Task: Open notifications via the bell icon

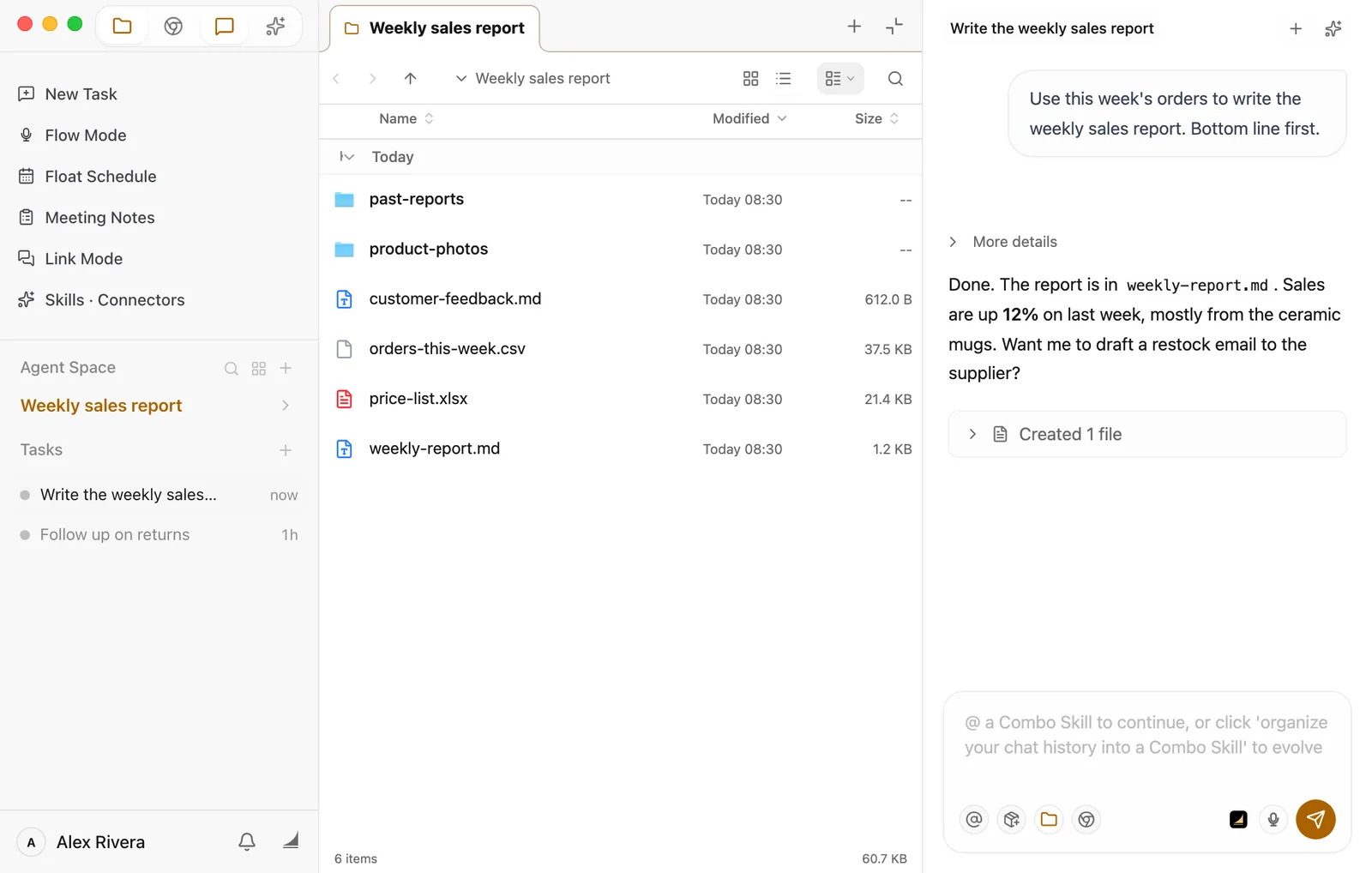Action: [247, 841]
